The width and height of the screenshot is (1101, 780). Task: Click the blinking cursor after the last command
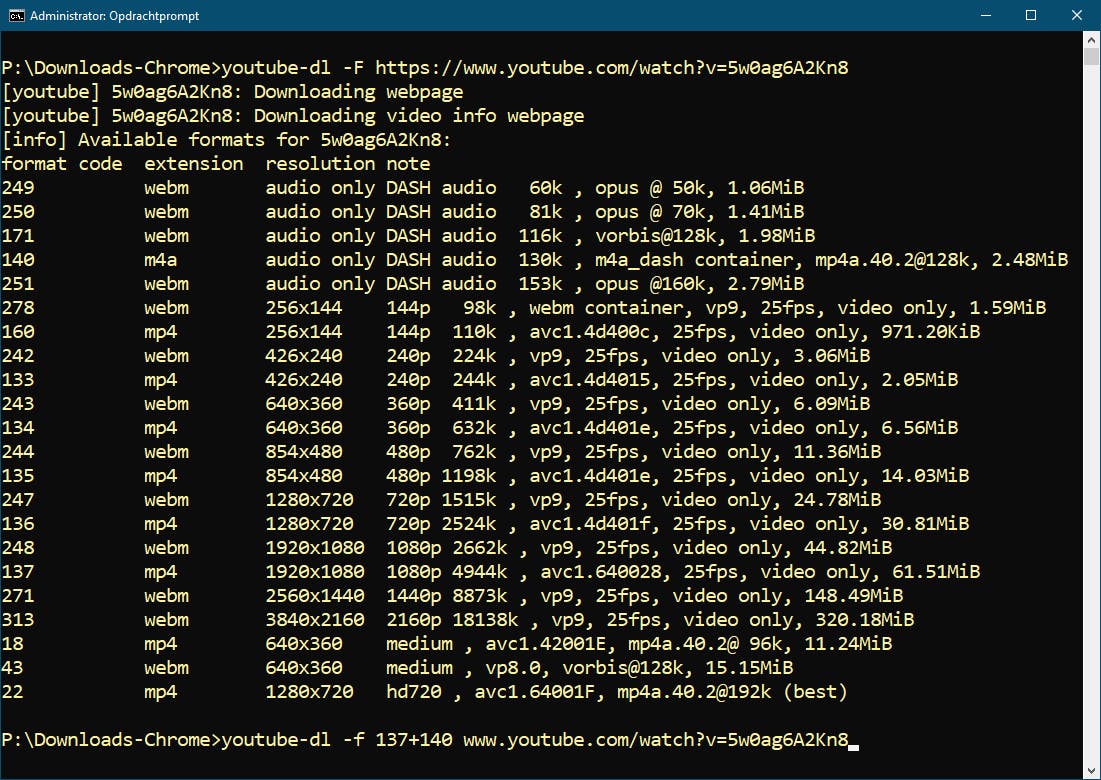click(x=853, y=741)
